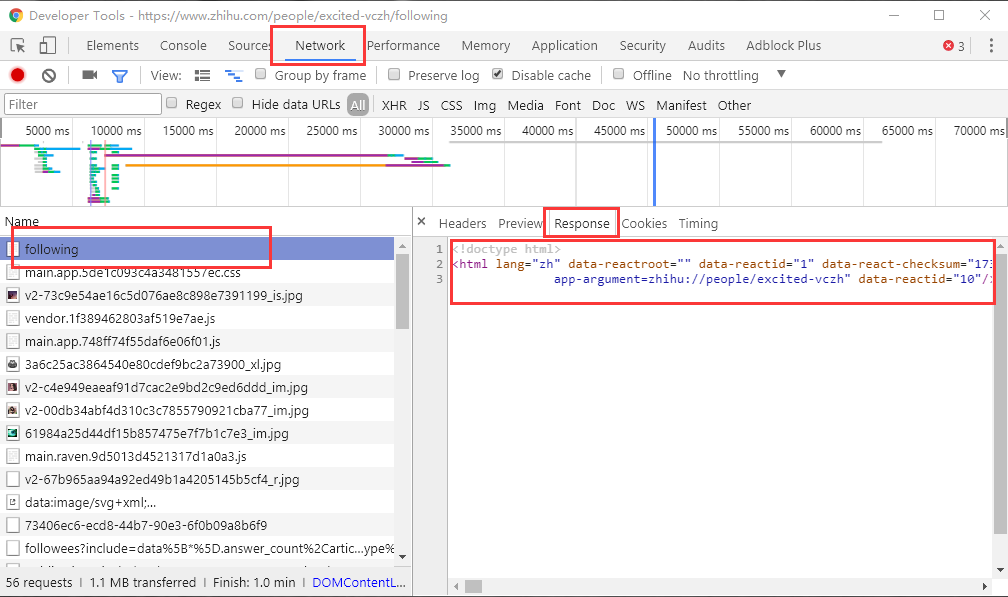Open the Console tab

[x=183, y=46]
